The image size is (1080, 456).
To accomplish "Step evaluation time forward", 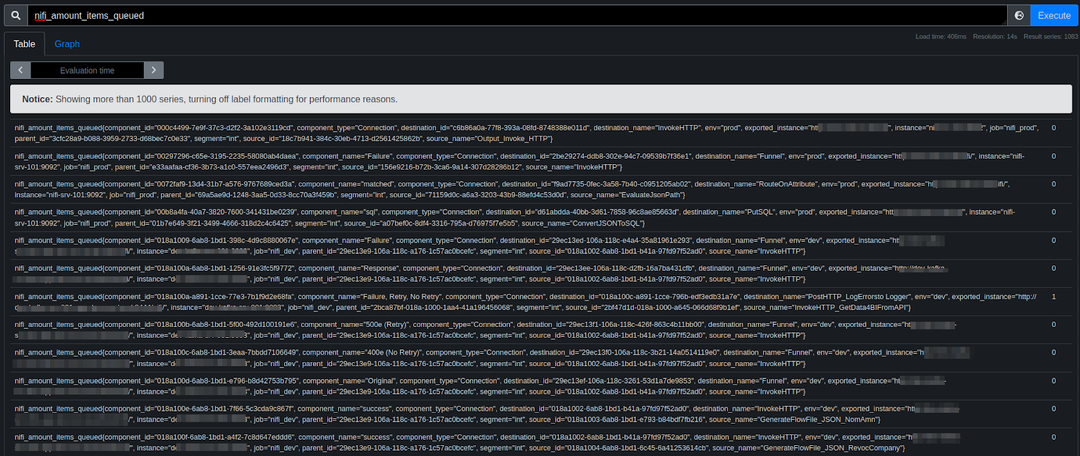I will pos(154,70).
